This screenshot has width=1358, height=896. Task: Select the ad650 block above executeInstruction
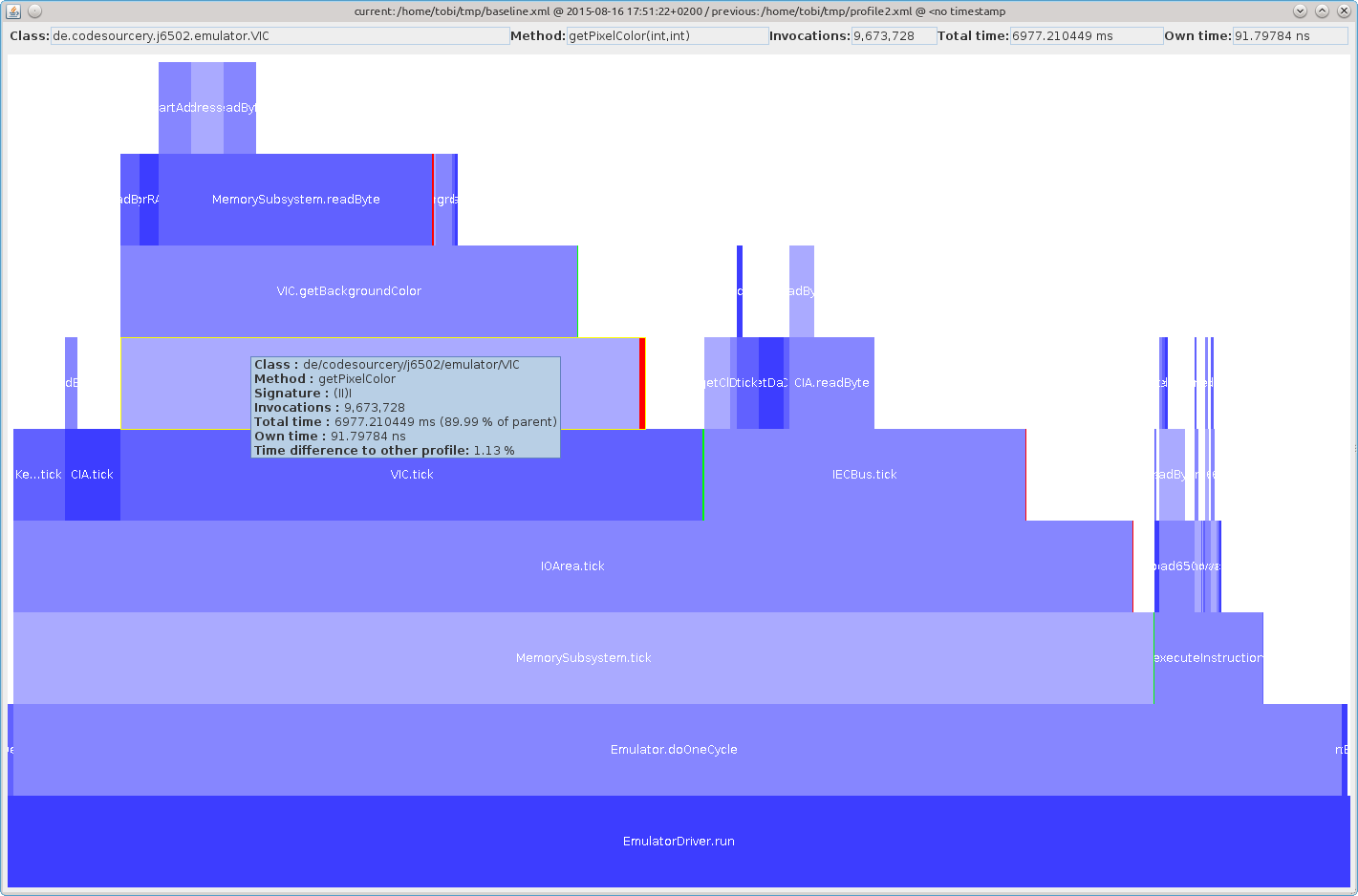1175,566
